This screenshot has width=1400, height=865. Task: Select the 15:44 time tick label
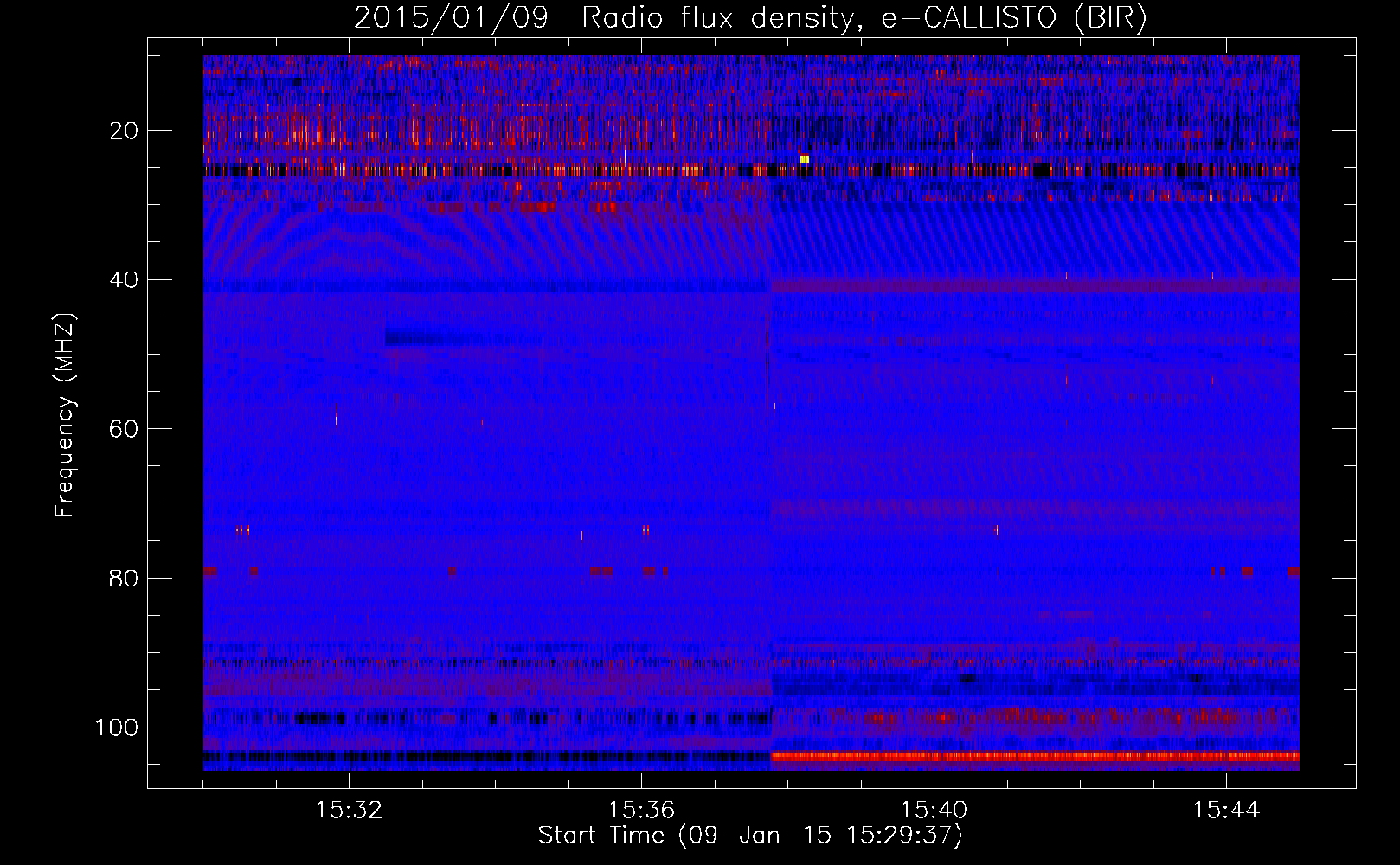point(1226,811)
